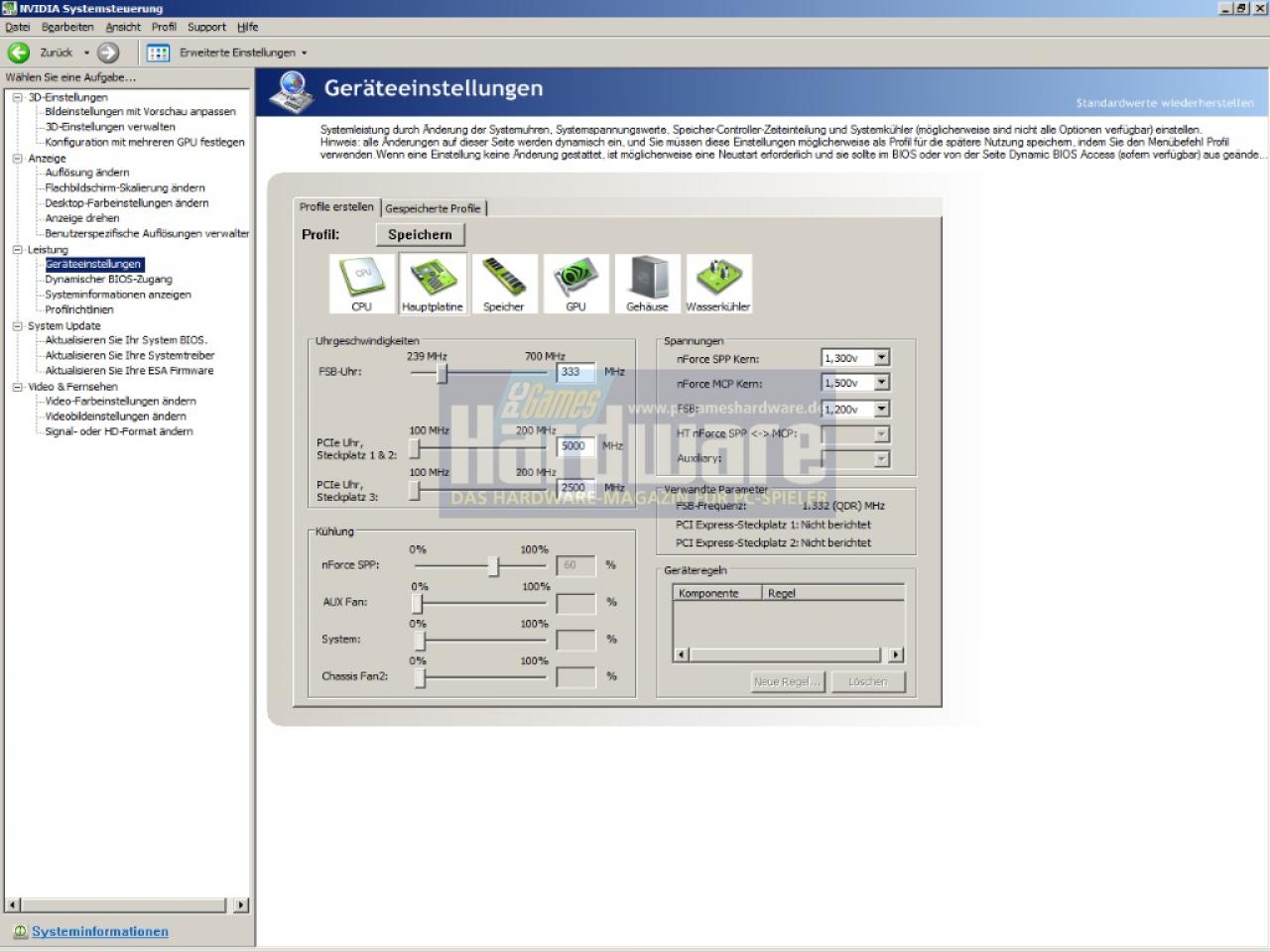This screenshot has width=1270, height=952.
Task: Collapse the Anzeige tree node
Action: pyautogui.click(x=17, y=158)
